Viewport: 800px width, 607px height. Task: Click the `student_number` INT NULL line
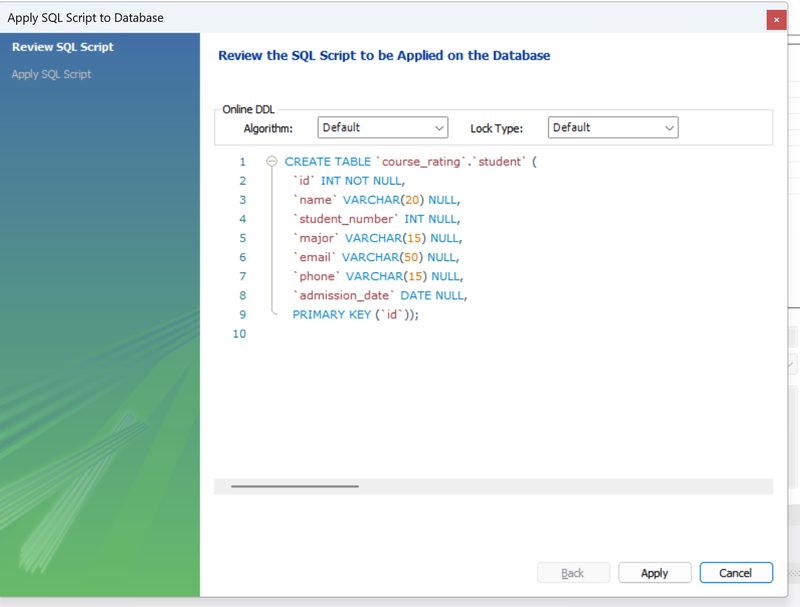point(376,219)
